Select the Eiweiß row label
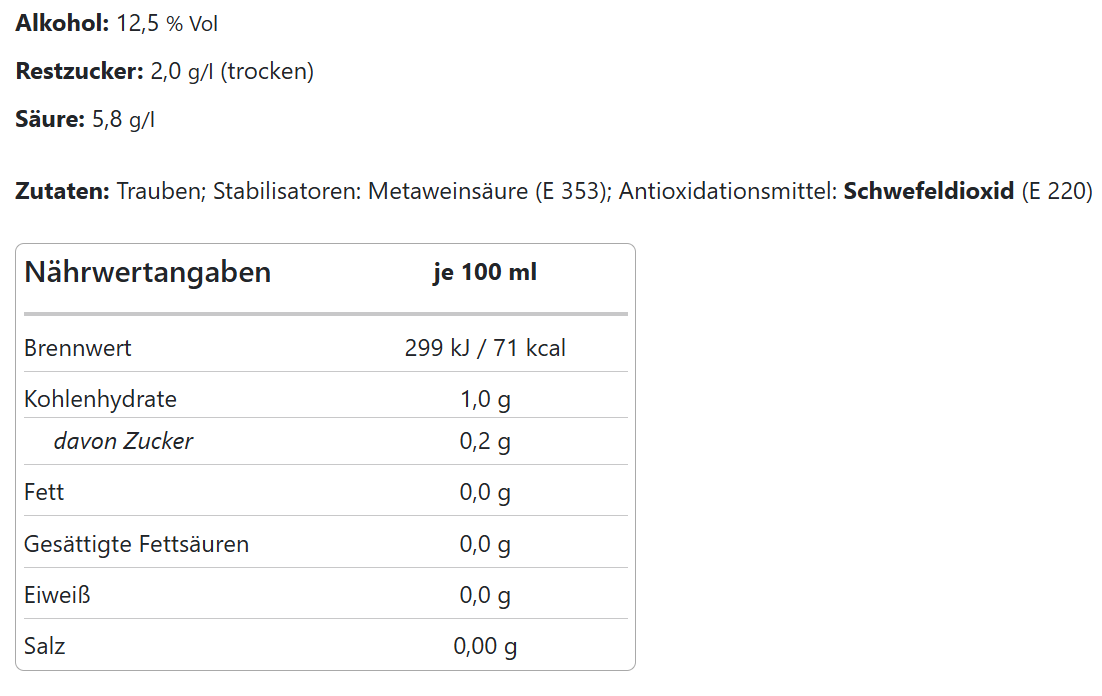The height and width of the screenshot is (696, 1102). (x=57, y=595)
